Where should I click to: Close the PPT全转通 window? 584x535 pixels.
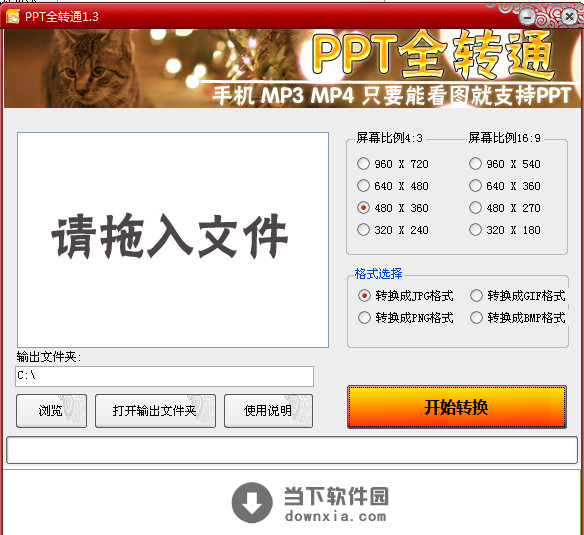569,17
